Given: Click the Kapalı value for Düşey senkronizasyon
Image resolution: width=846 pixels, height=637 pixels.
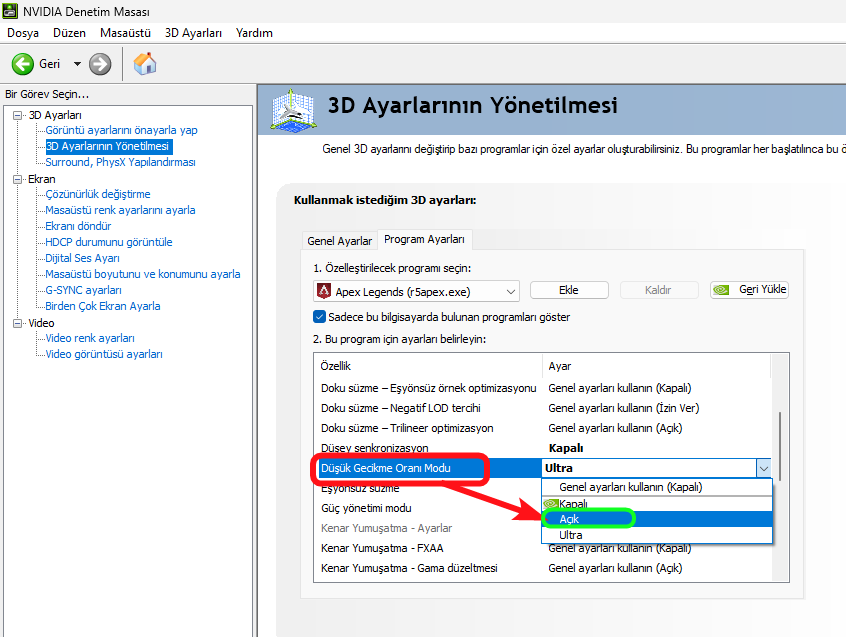Looking at the screenshot, I should (565, 448).
